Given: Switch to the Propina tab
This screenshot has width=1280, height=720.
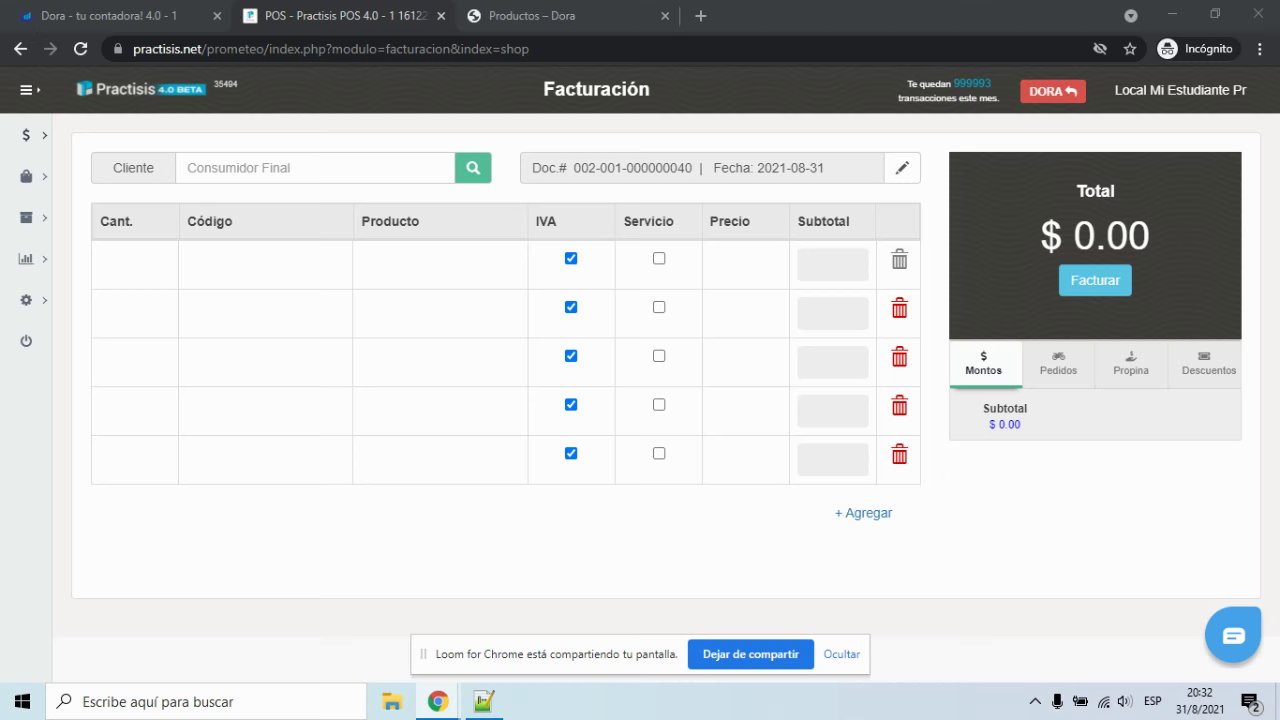Looking at the screenshot, I should coord(1131,364).
